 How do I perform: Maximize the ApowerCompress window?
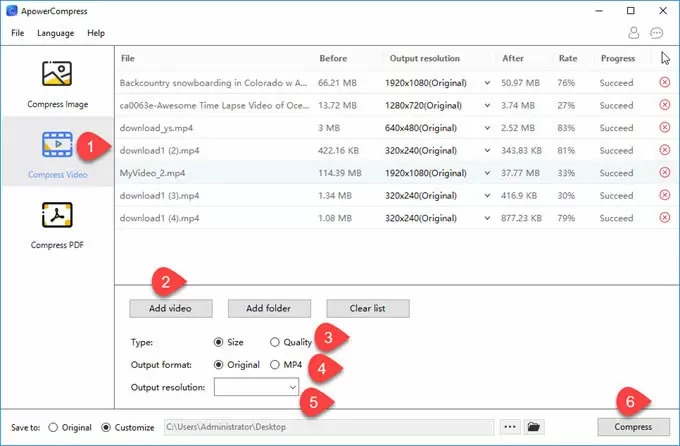(x=631, y=11)
